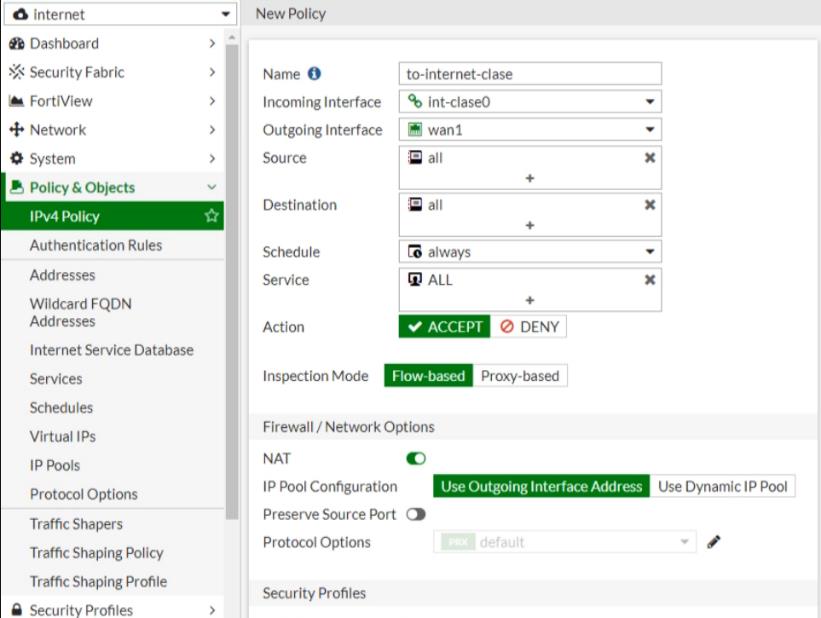Click the Security Profiles lock icon
The width and height of the screenshot is (821, 618).
(x=17, y=610)
